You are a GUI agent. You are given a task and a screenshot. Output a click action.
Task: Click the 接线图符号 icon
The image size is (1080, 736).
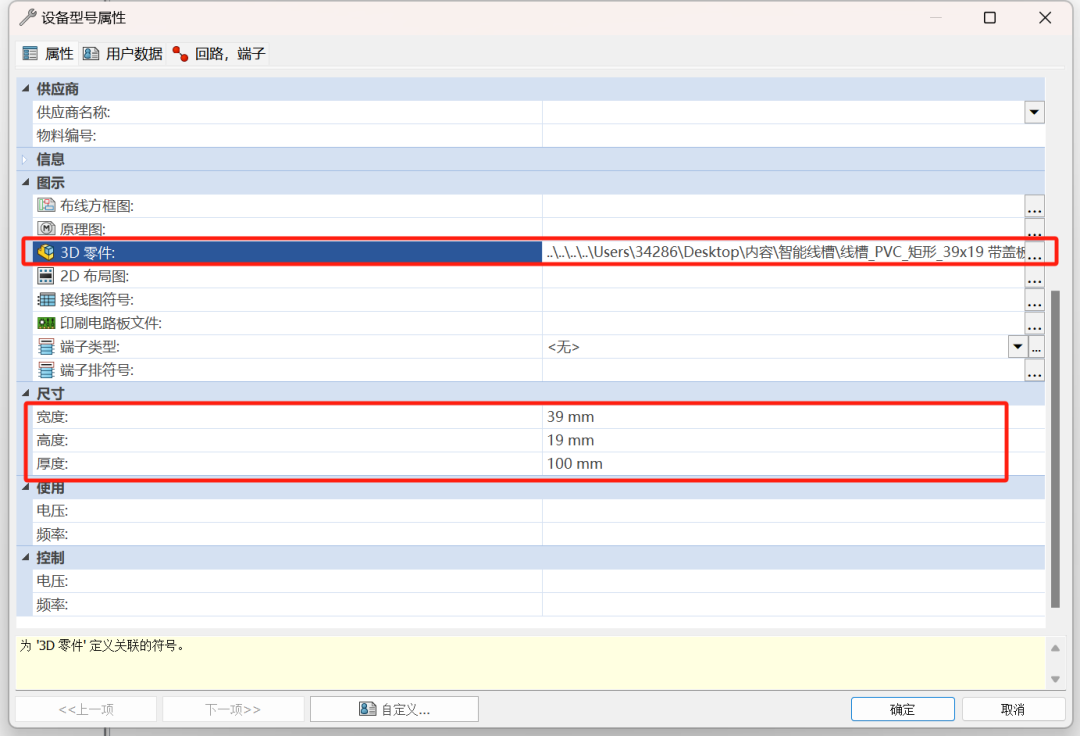[46, 300]
